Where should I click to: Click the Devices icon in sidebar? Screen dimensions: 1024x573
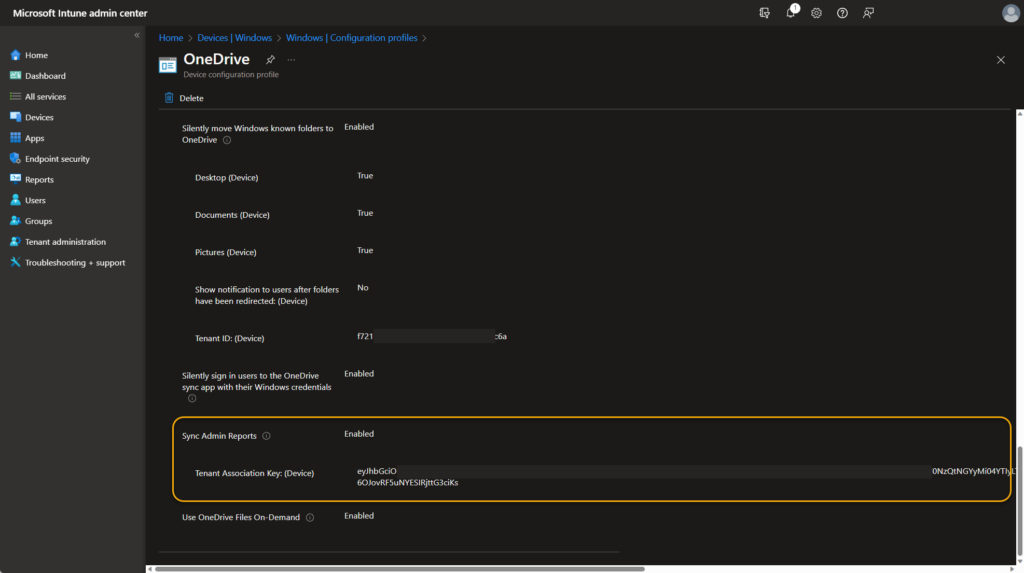coord(16,117)
